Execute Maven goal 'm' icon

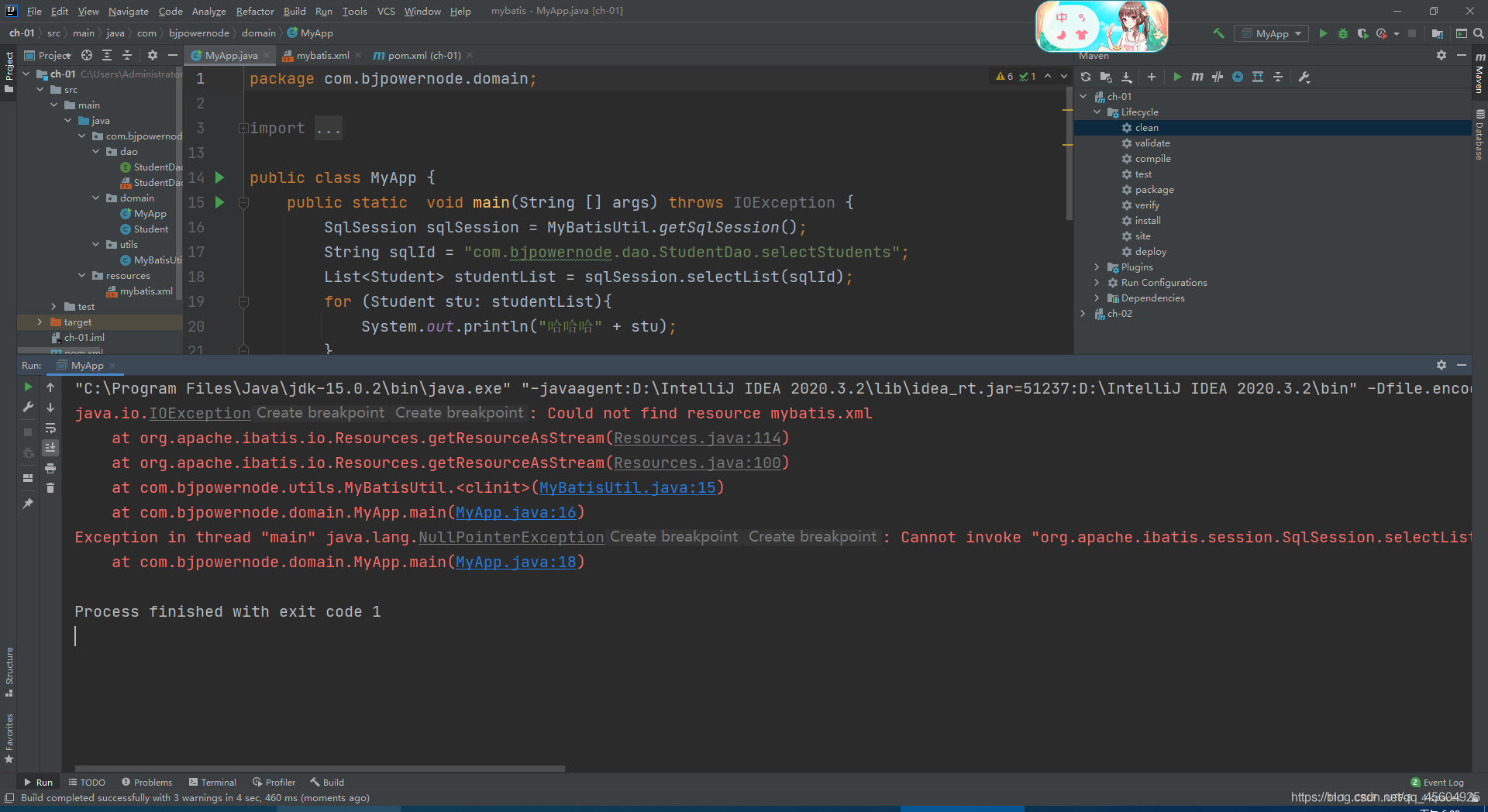[x=1197, y=77]
